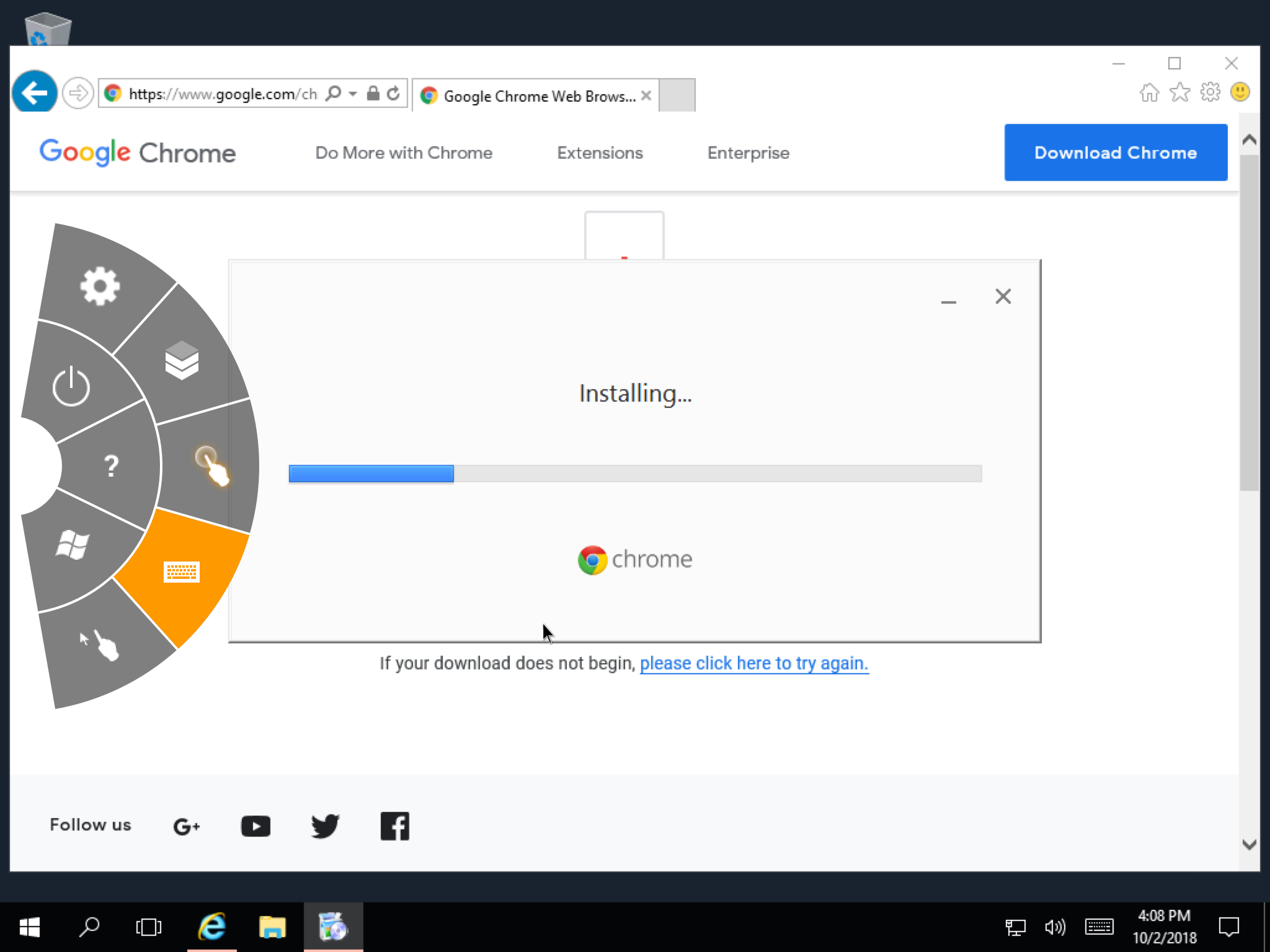
Task: Select the layers stack icon in radial menu
Action: click(x=182, y=360)
